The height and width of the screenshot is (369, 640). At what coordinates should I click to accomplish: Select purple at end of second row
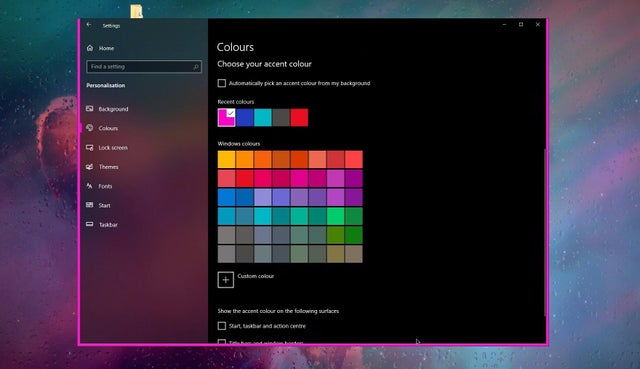click(353, 178)
